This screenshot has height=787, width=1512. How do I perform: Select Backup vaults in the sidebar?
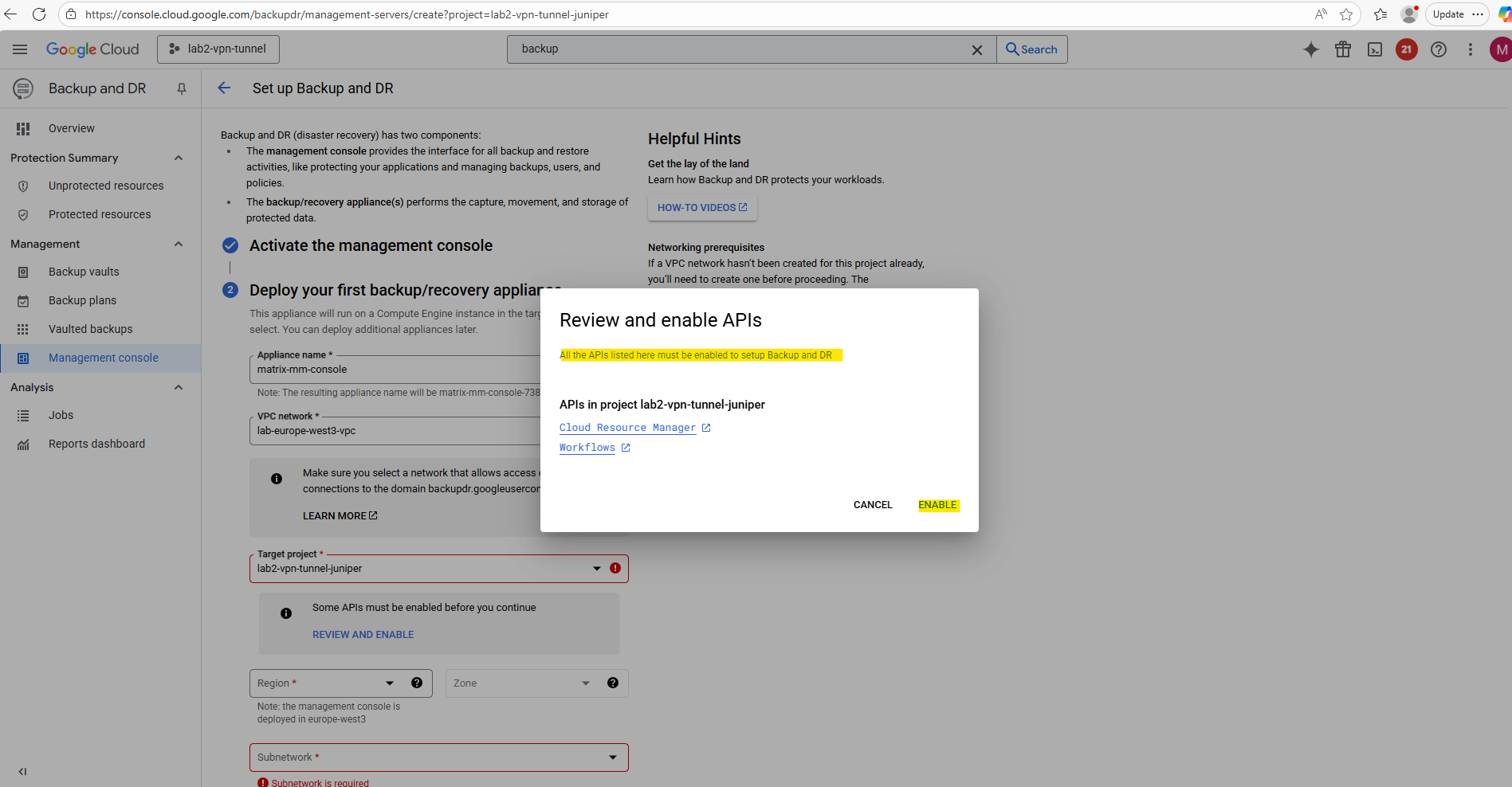pyautogui.click(x=84, y=272)
